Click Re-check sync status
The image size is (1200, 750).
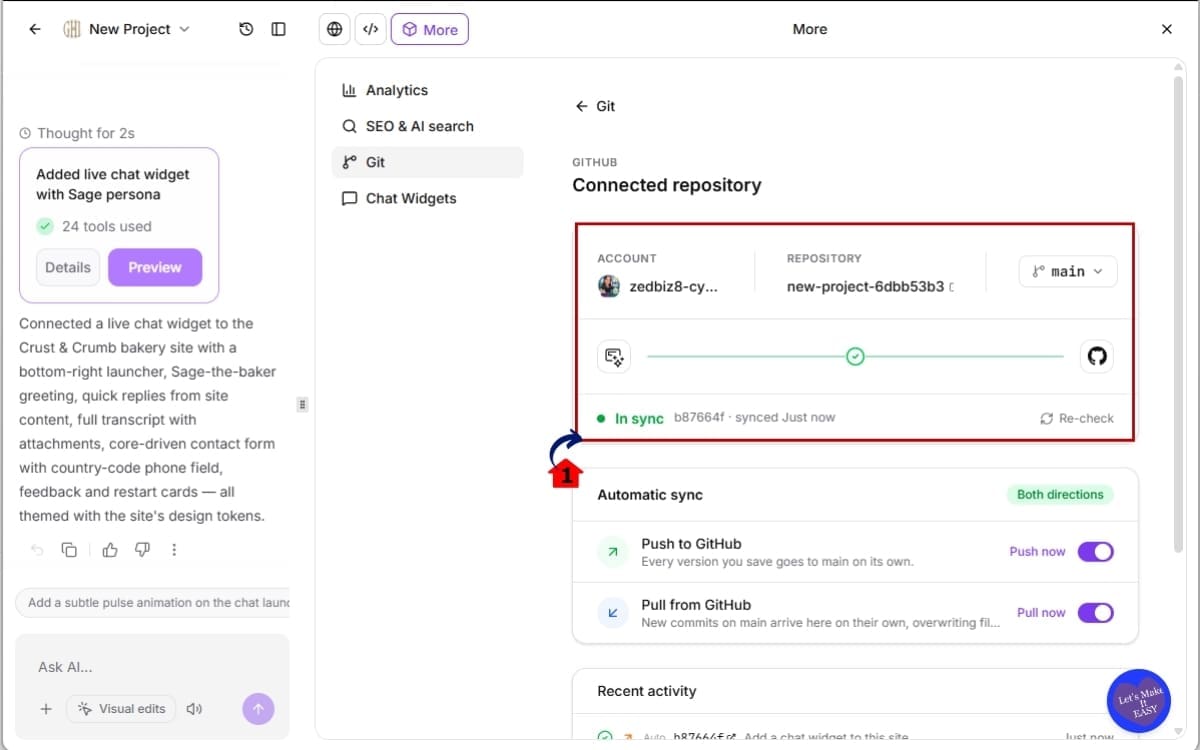[x=1077, y=418]
